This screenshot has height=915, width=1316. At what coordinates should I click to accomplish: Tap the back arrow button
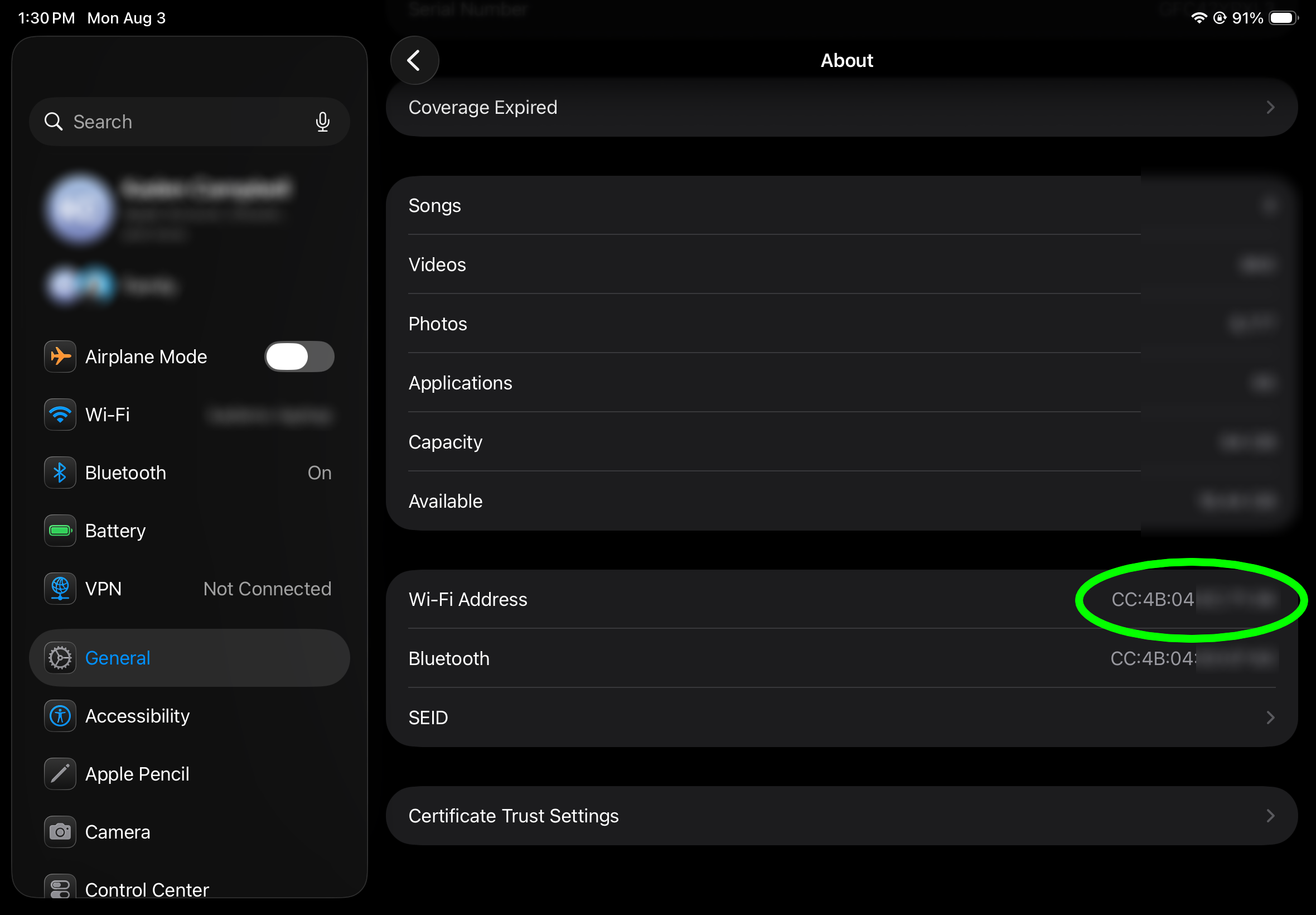point(414,60)
